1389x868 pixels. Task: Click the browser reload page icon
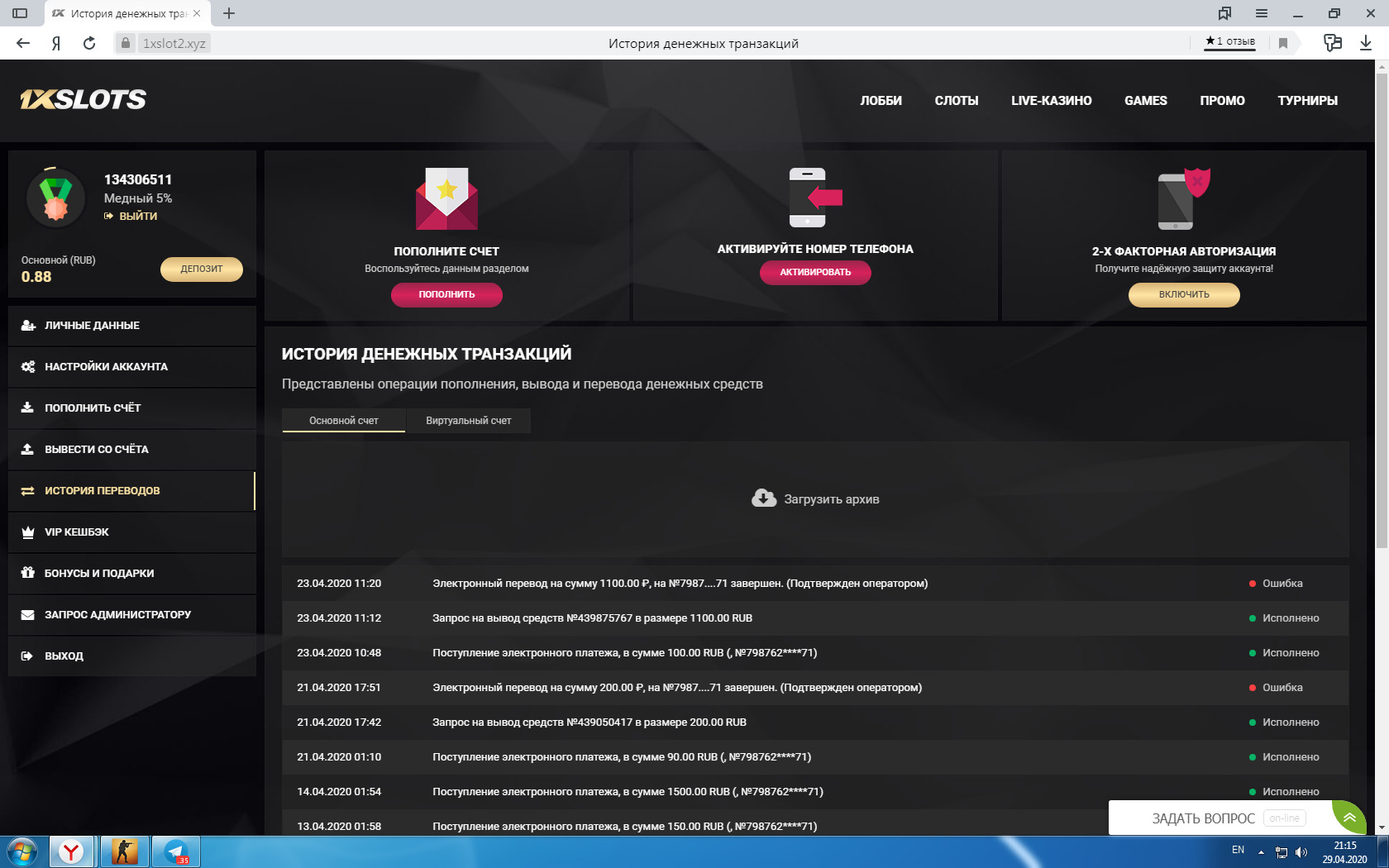click(89, 43)
